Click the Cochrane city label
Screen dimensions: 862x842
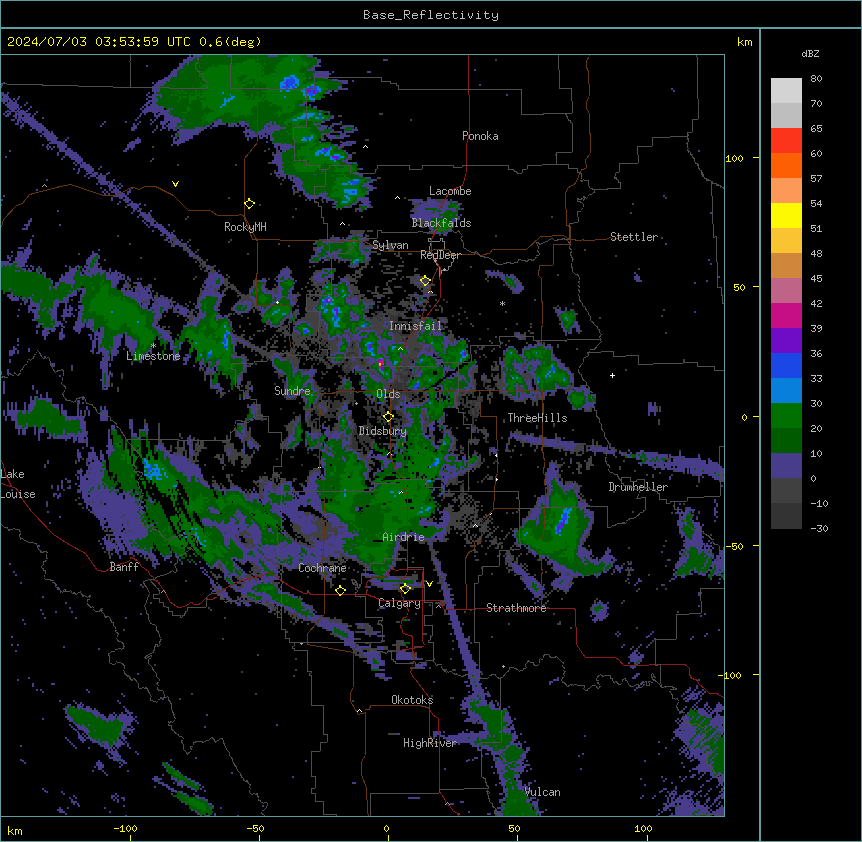(322, 568)
